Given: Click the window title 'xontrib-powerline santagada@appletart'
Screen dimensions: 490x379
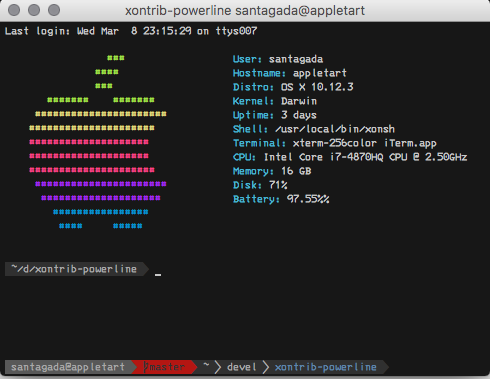Looking at the screenshot, I should (245, 11).
